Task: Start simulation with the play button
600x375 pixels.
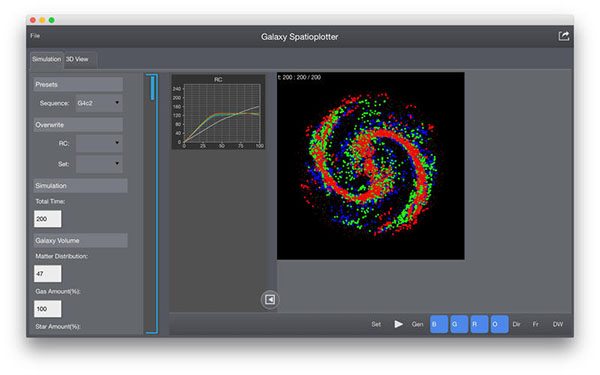Action: [x=398, y=324]
